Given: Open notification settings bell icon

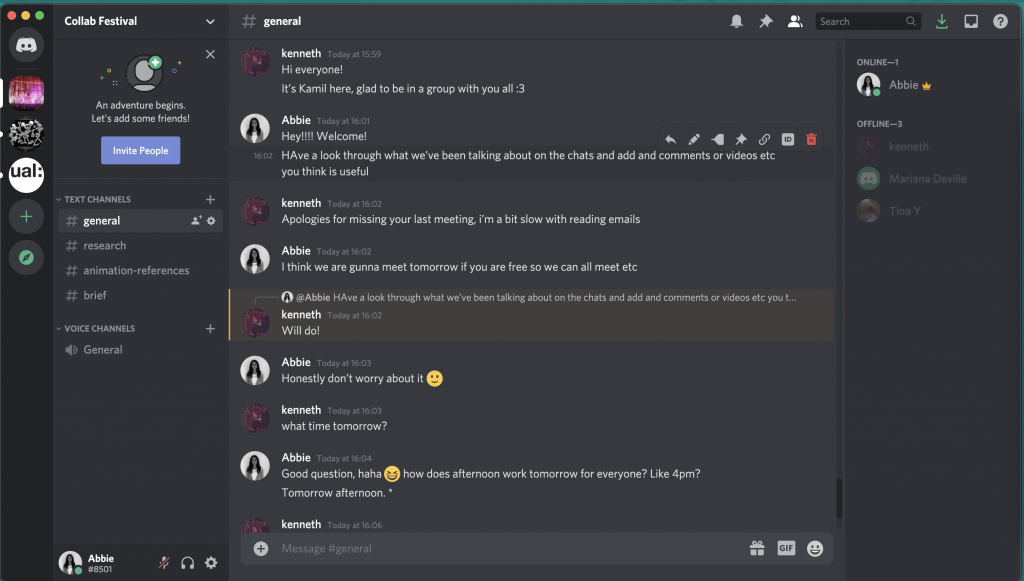Looking at the screenshot, I should (x=737, y=21).
